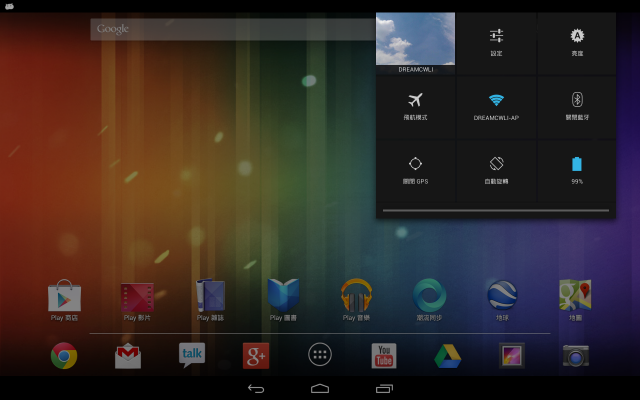This screenshot has width=640, height=400.
Task: Open the battery 99% tile
Action: coord(577,171)
